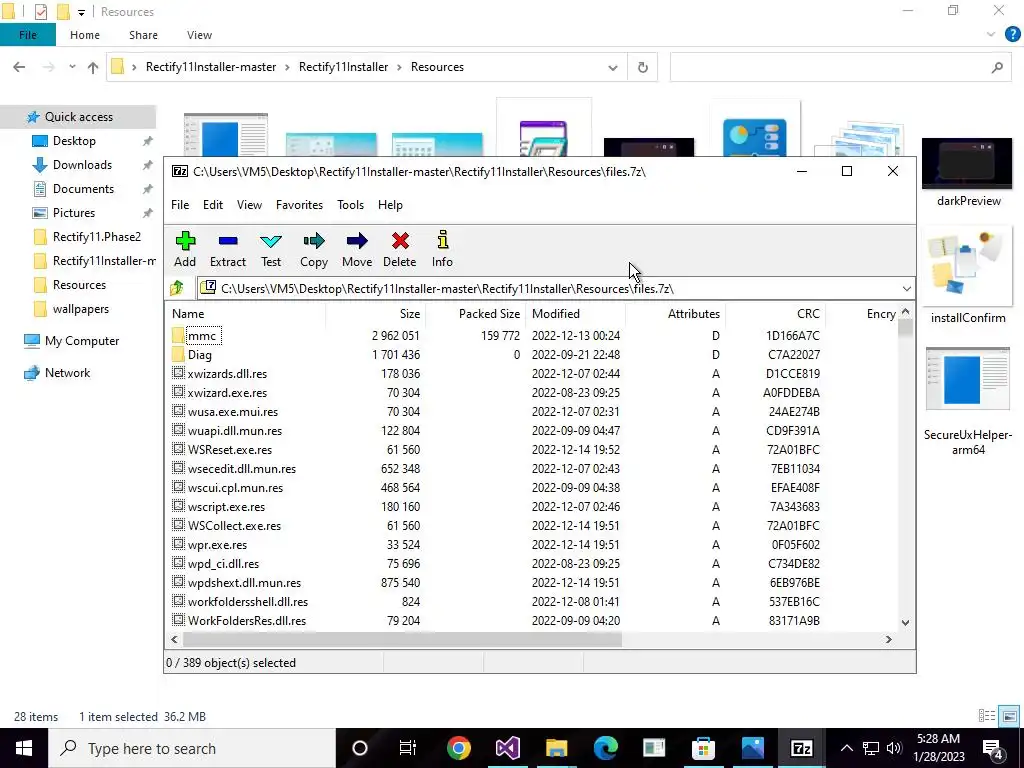Click the Photos app taskbar icon
This screenshot has width=1024, height=768.
[x=752, y=748]
